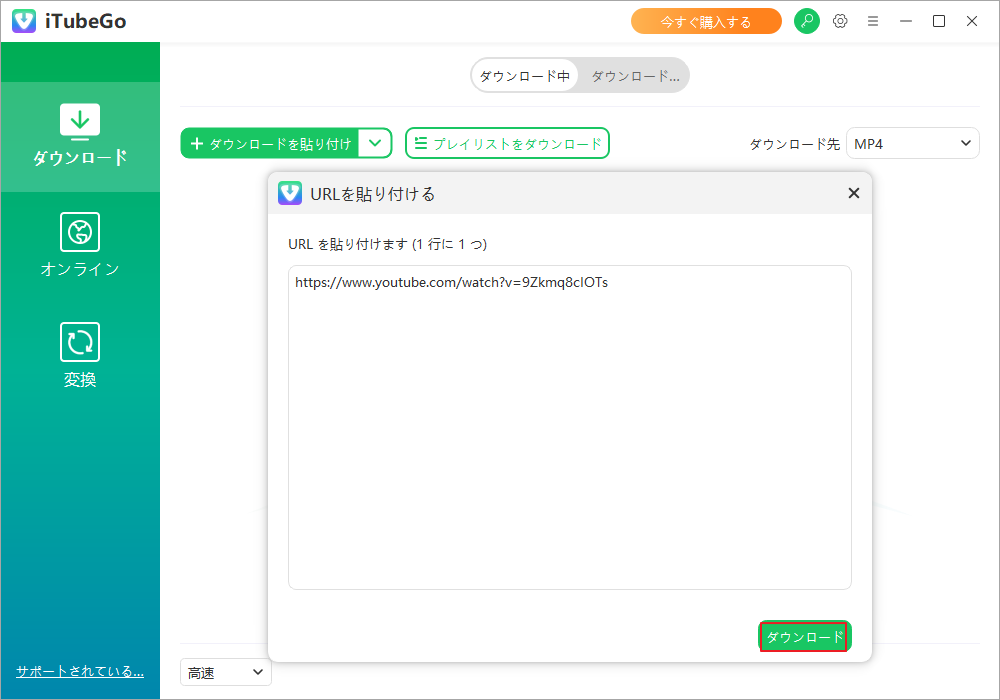Switch to ダウンロード中 tab
This screenshot has width=1000, height=700.
point(524,76)
